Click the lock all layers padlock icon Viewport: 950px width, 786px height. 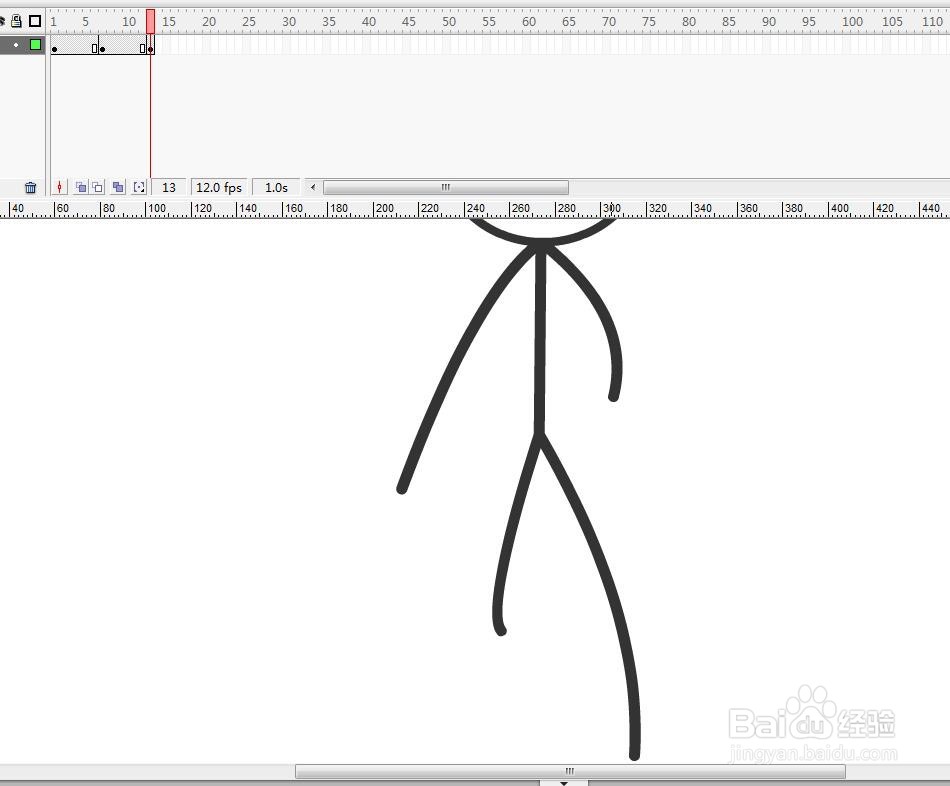16,21
